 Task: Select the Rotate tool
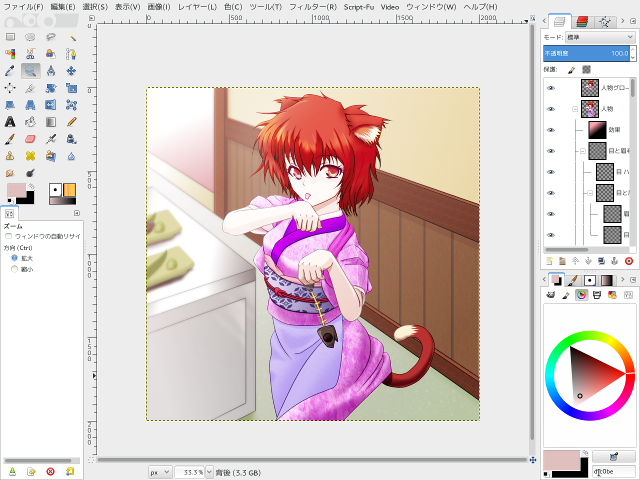[51, 88]
